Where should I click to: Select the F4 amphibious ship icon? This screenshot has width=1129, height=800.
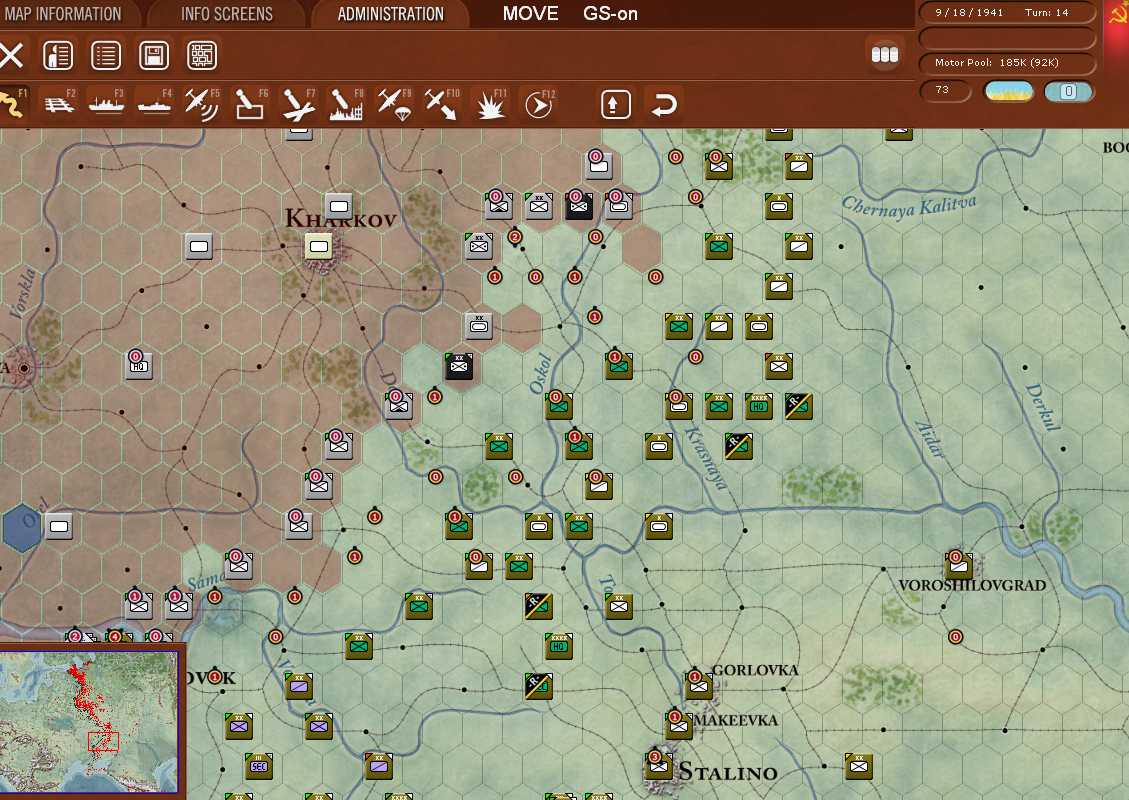click(154, 104)
